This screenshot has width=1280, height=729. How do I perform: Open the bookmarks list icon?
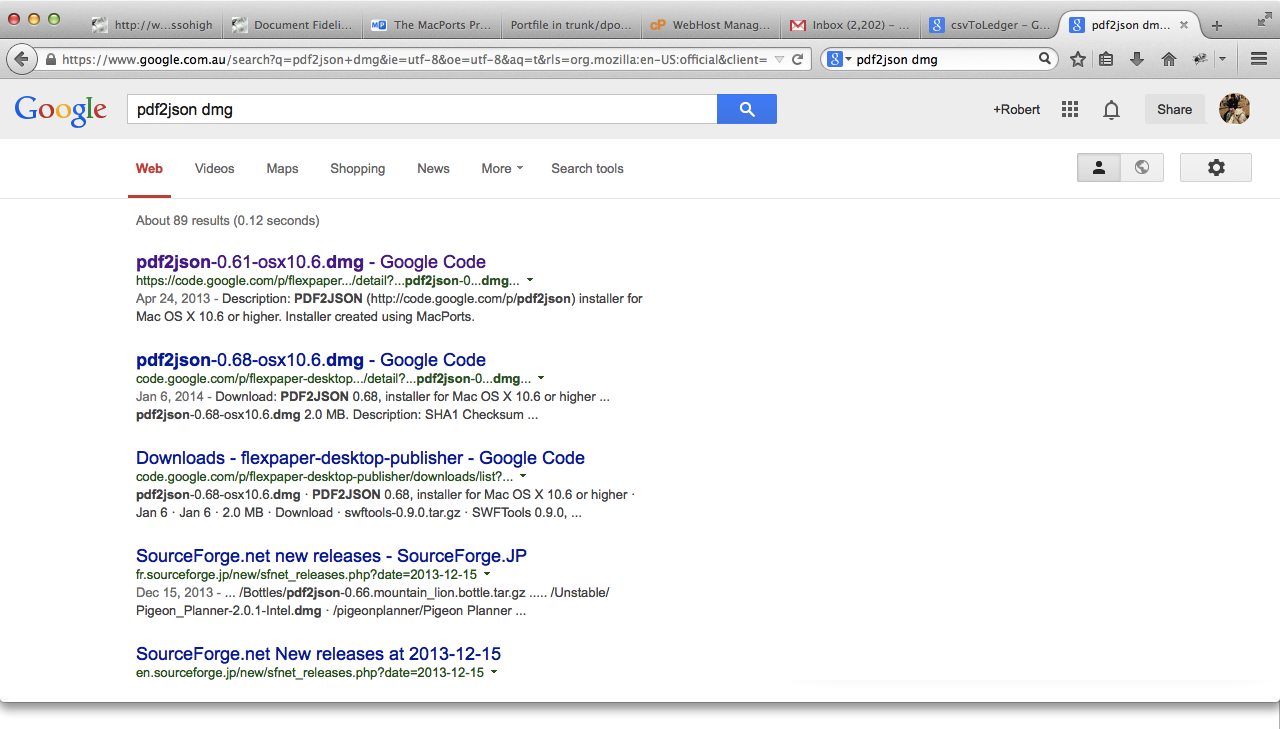point(1106,59)
